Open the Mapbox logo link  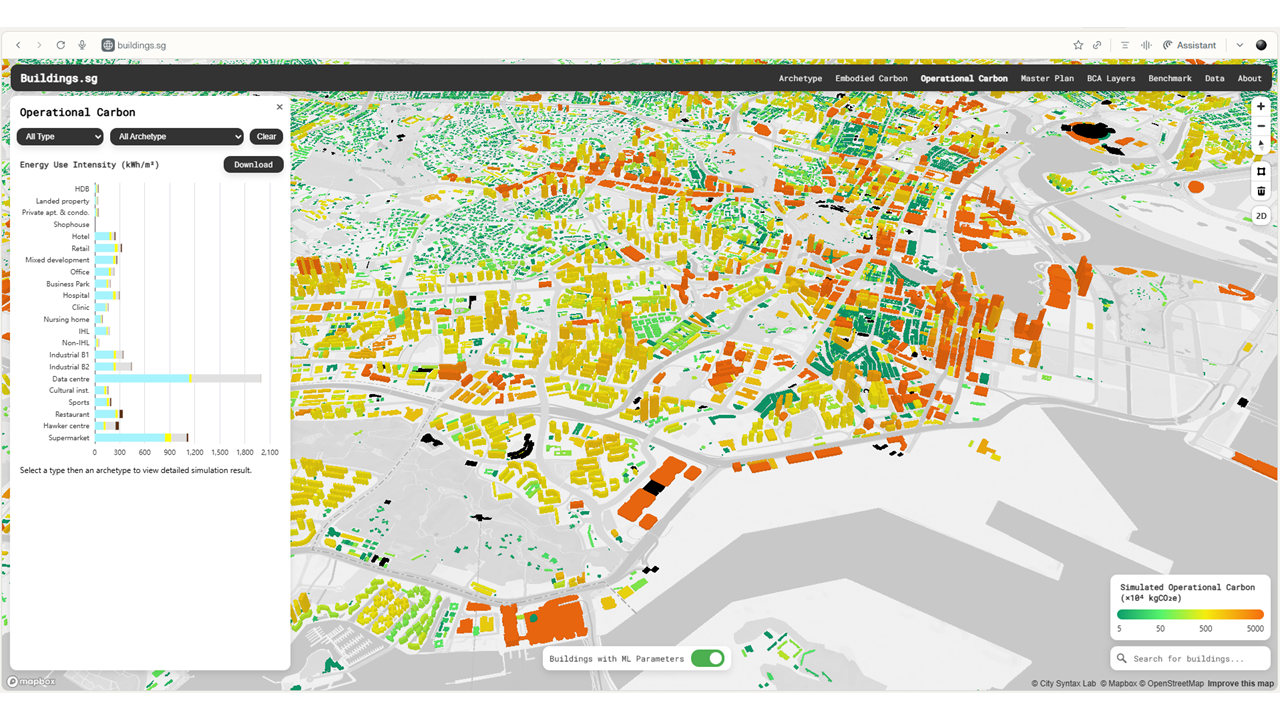point(31,682)
